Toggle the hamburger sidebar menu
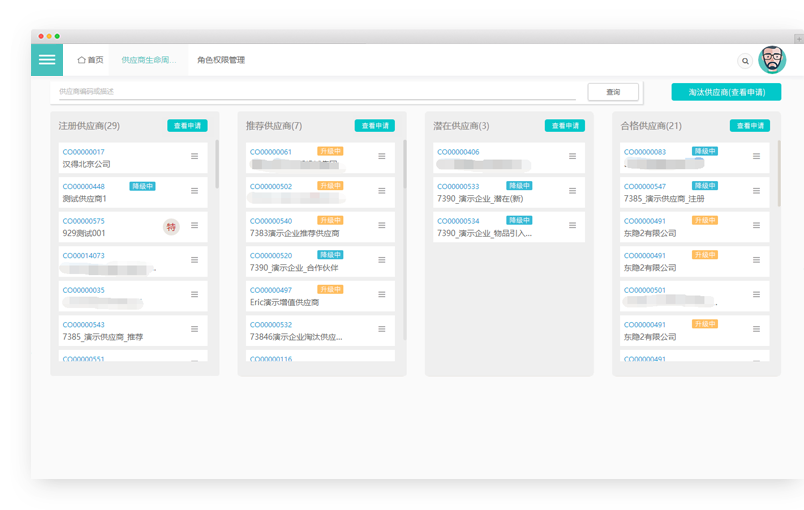 click(x=46, y=60)
